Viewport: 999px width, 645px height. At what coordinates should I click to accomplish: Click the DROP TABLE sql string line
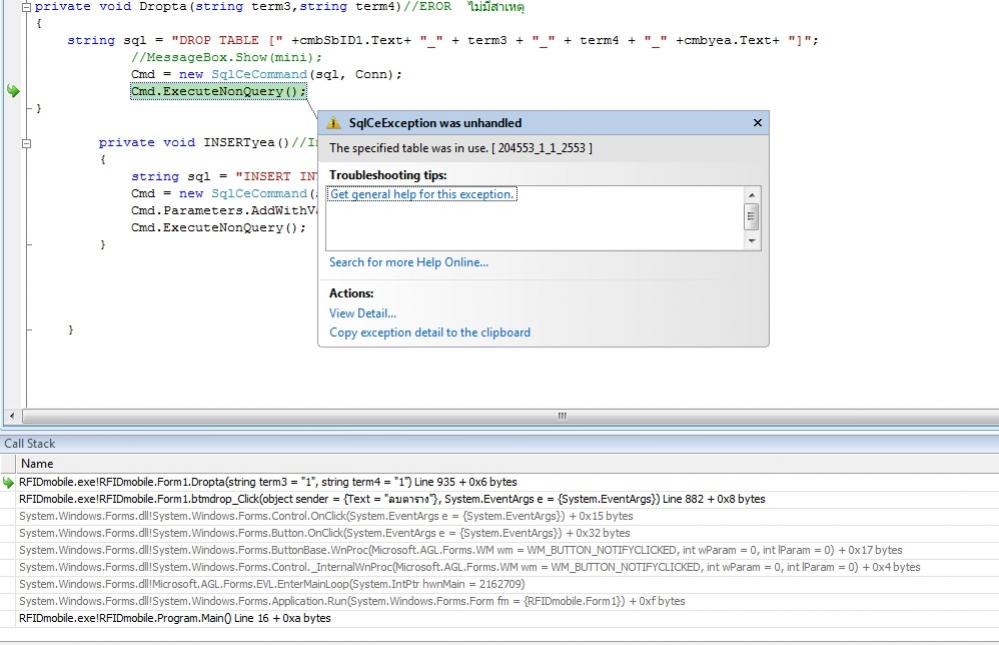[443, 40]
